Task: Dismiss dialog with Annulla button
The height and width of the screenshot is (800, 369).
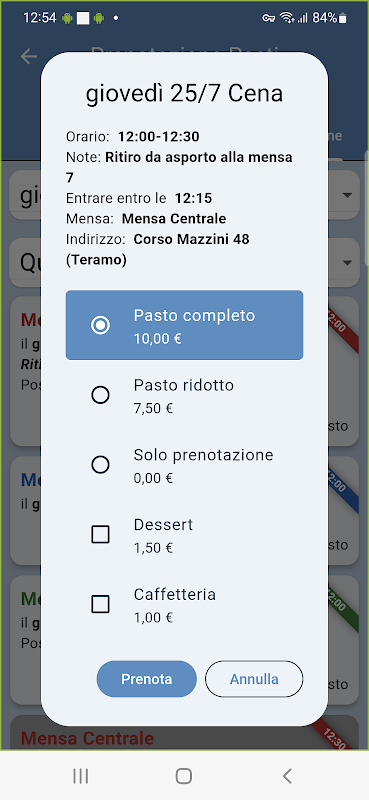Action: coord(254,679)
